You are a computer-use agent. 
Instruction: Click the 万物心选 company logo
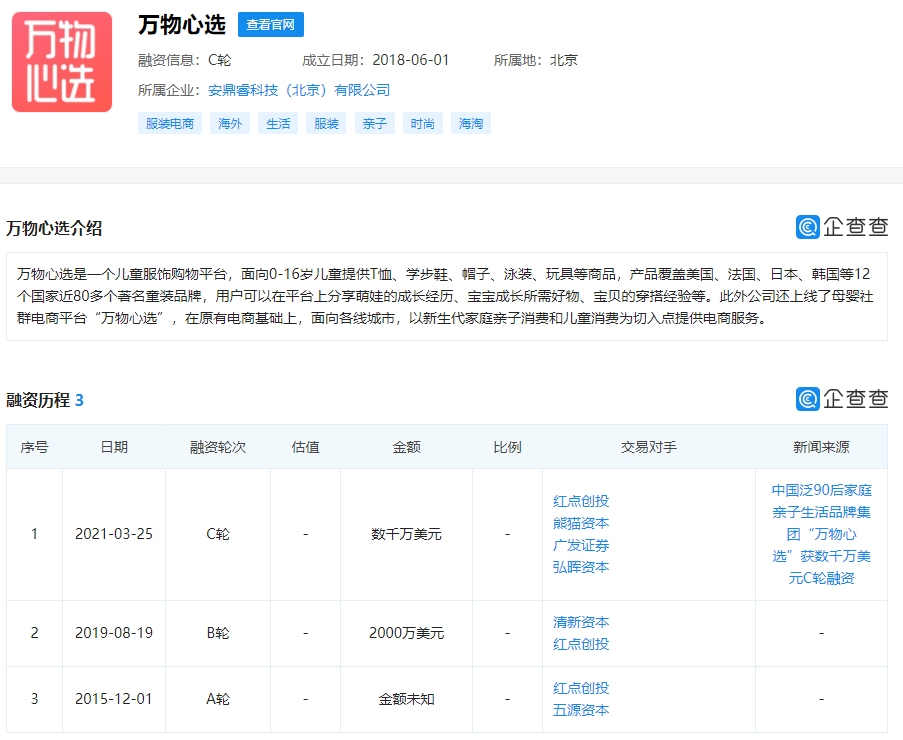[62, 62]
